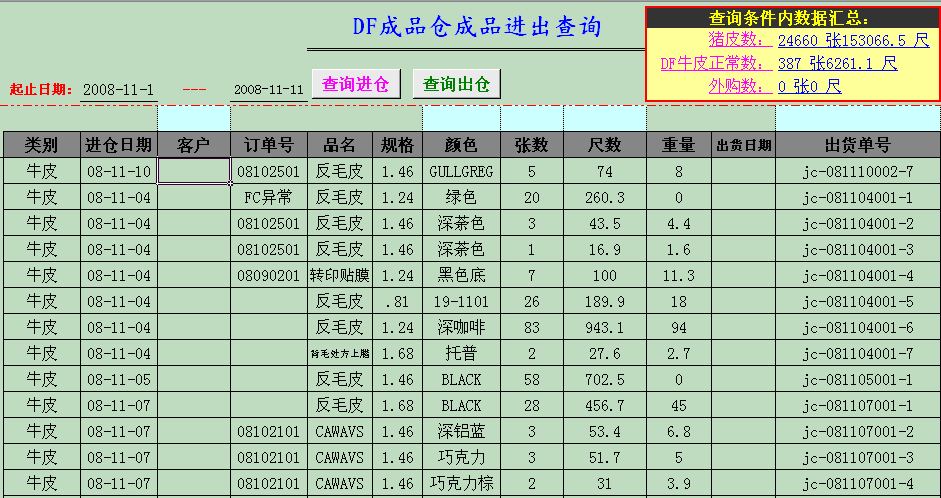
Task: Click the 颜色 column header
Action: click(x=461, y=145)
